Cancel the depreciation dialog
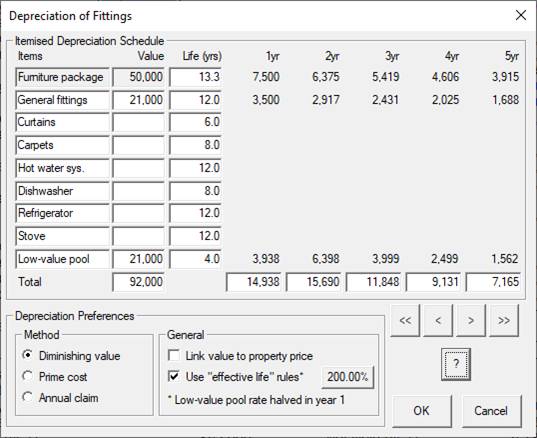This screenshot has width=537, height=438. click(x=491, y=411)
